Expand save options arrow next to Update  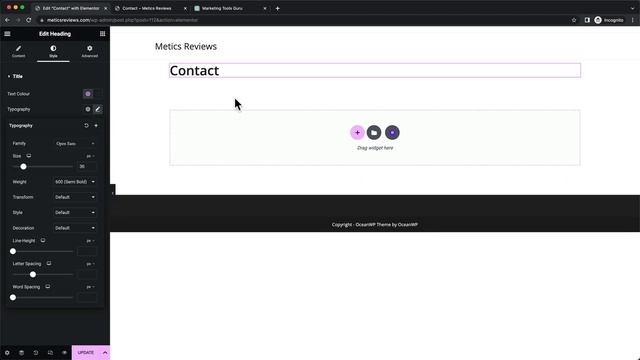click(x=105, y=353)
